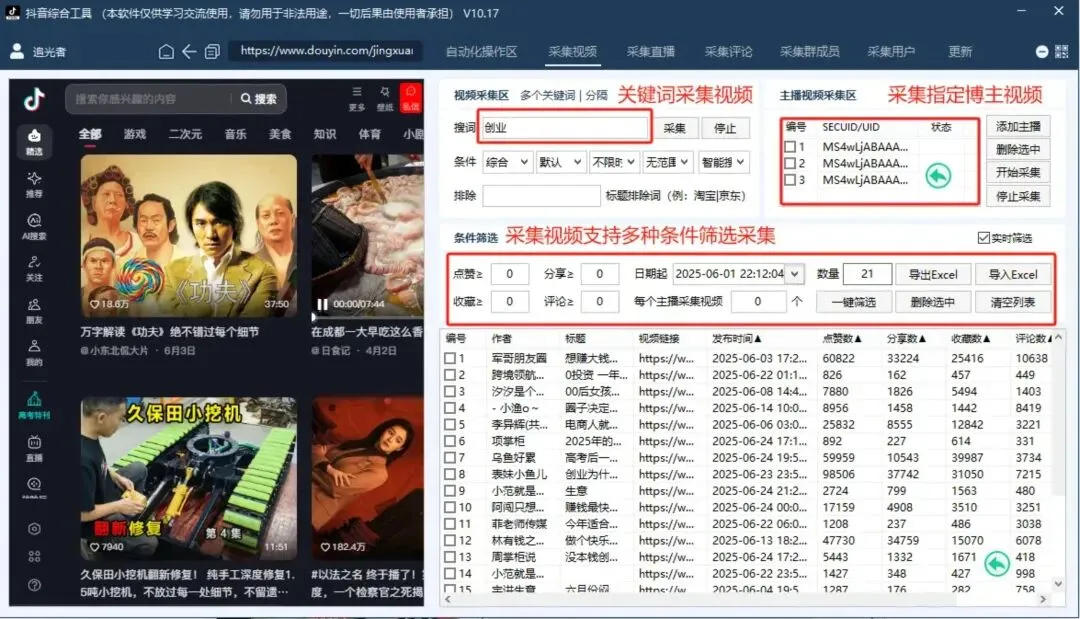Click the 追光者 user profile icon
Image resolution: width=1080 pixels, height=619 pixels.
point(17,51)
